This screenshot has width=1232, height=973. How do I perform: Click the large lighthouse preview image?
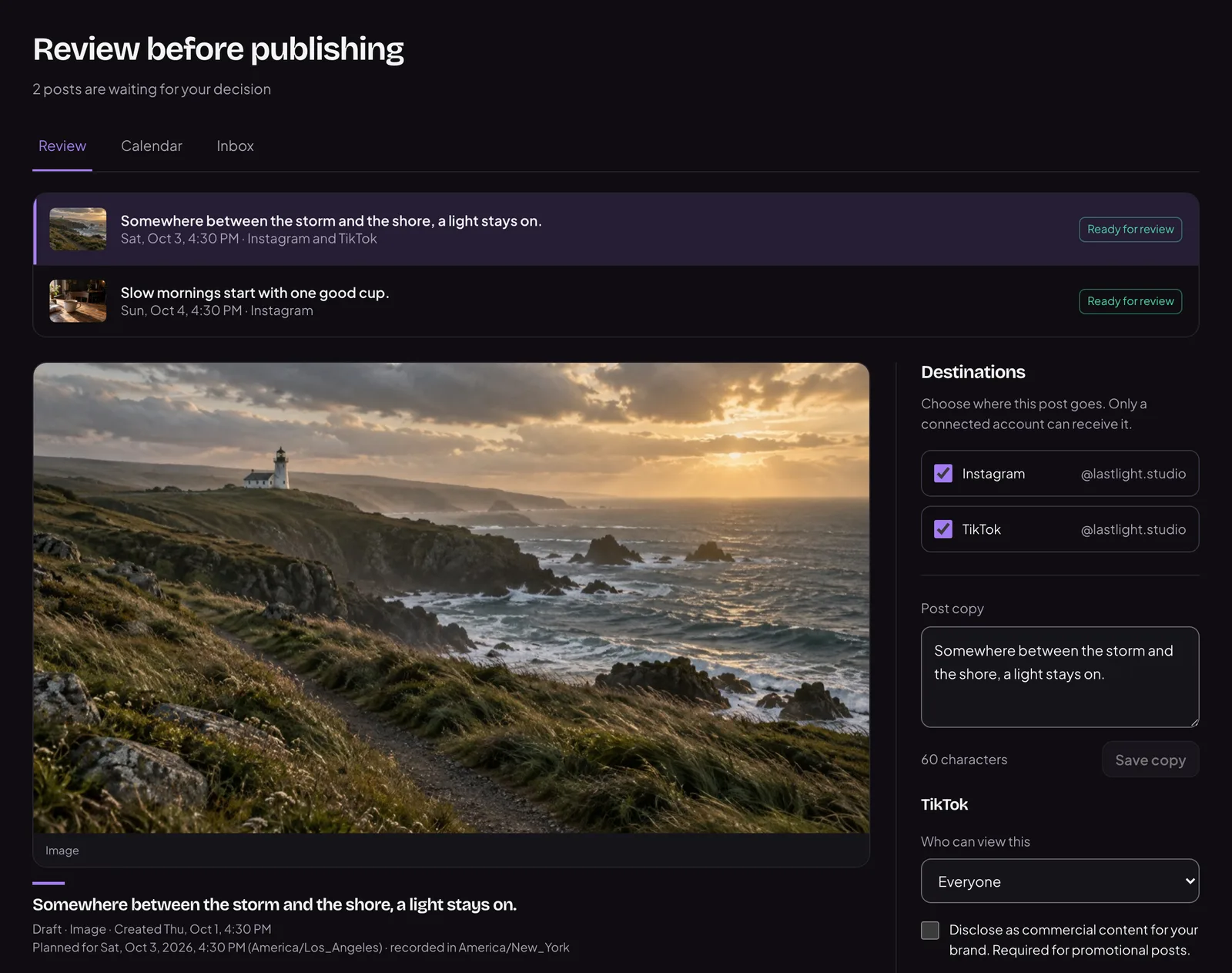click(451, 598)
